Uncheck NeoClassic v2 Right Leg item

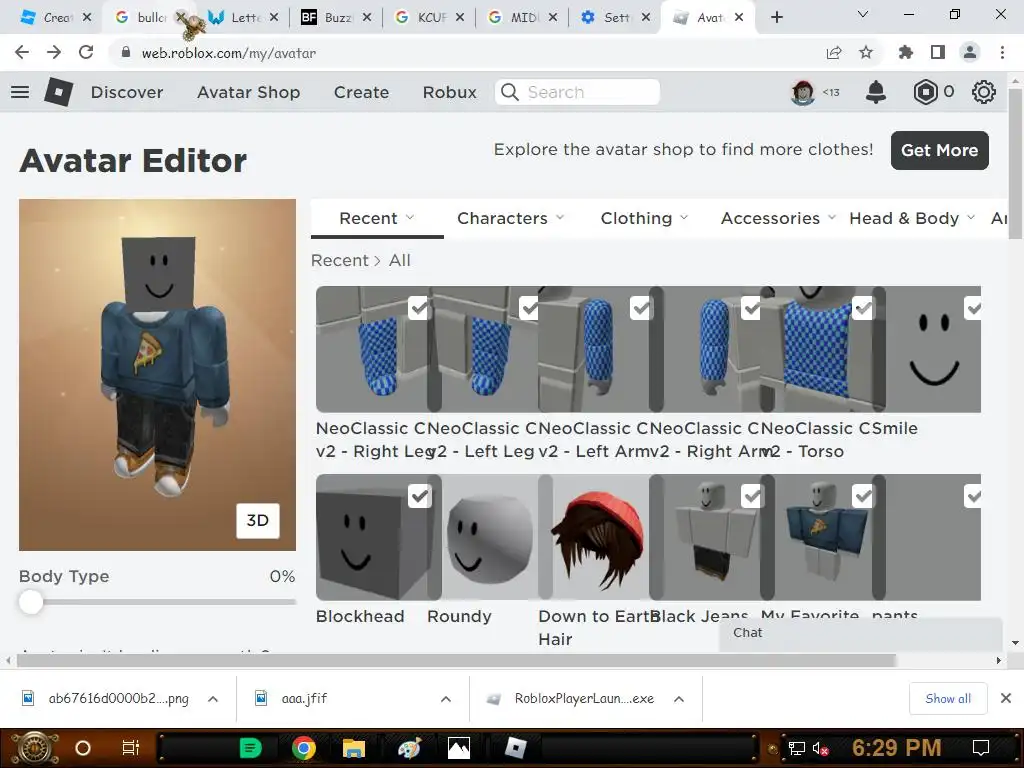tap(419, 308)
